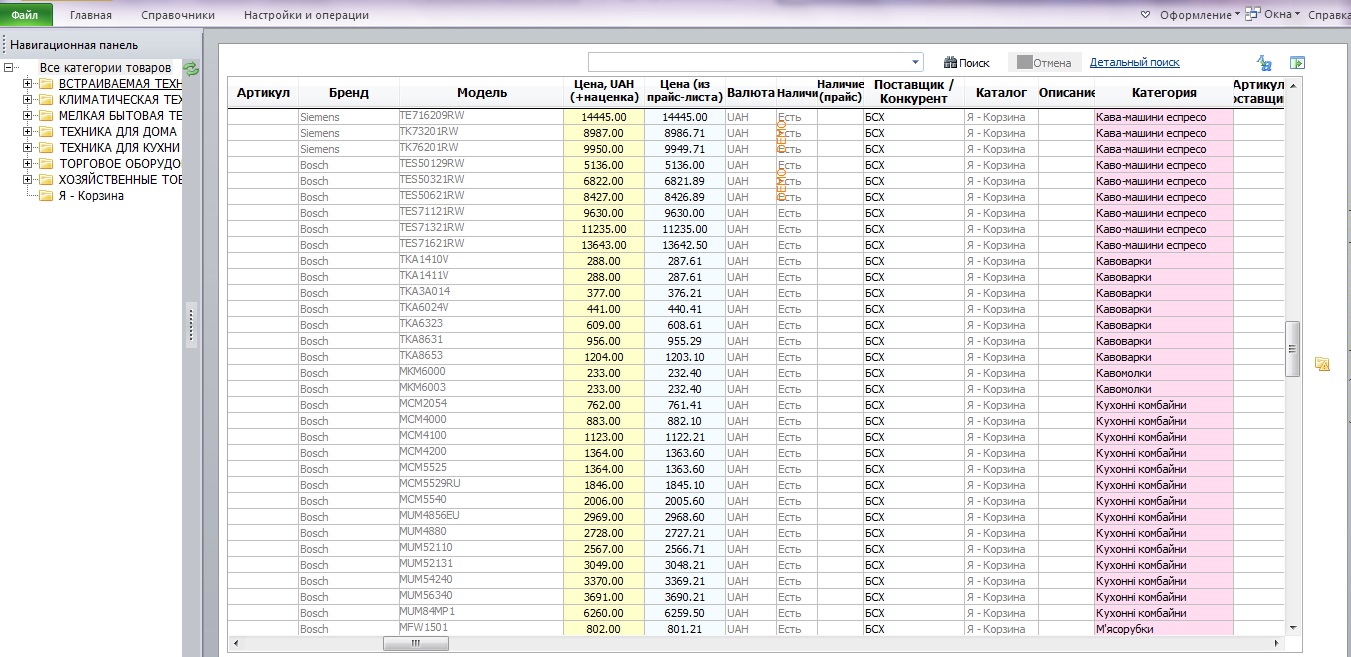Collapse Все категории товаров root node
The height and width of the screenshot is (657, 1351).
click(9, 68)
